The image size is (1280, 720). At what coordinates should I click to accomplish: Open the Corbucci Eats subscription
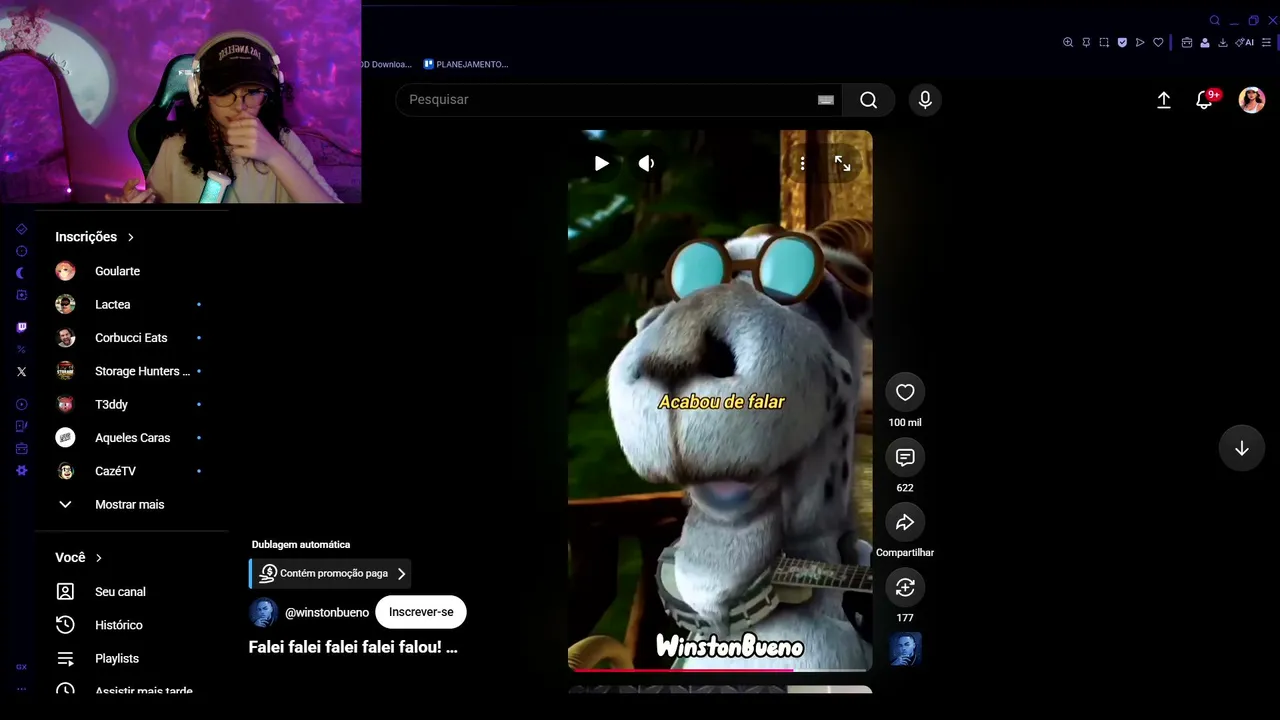(132, 338)
